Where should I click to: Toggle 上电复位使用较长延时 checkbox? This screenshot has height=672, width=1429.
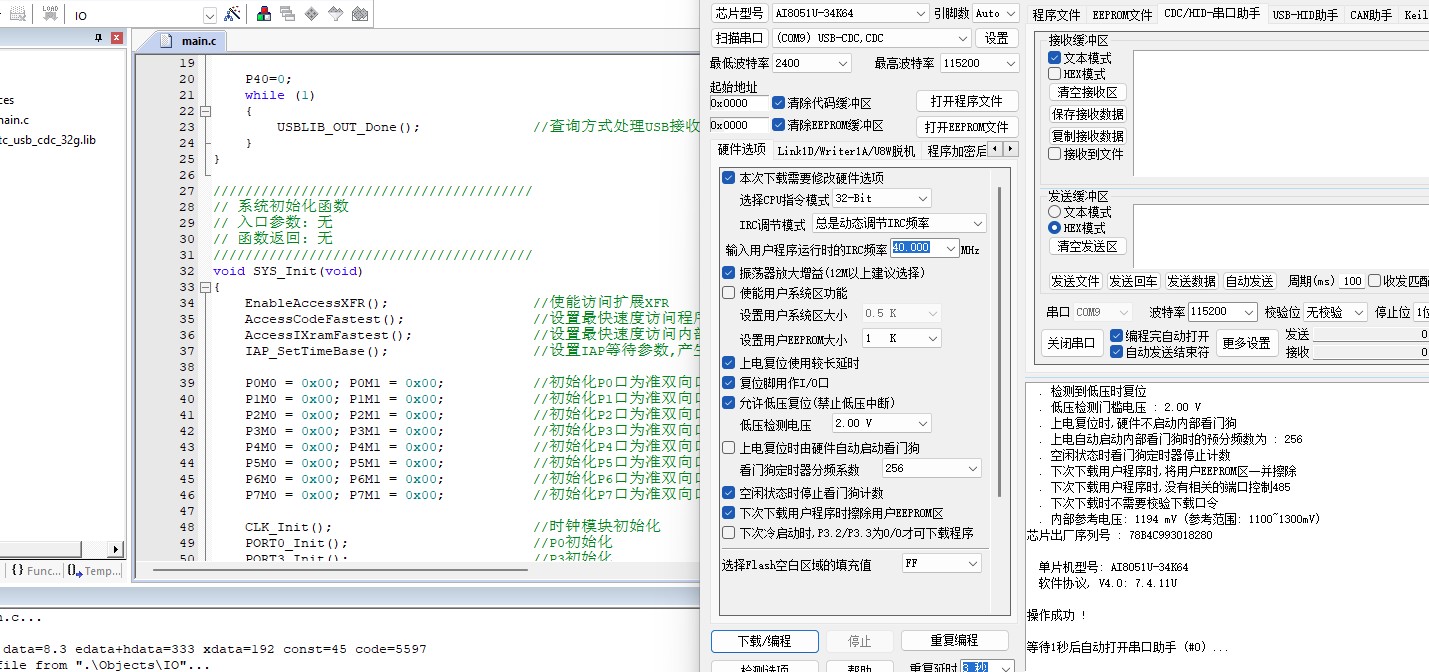[x=728, y=363]
